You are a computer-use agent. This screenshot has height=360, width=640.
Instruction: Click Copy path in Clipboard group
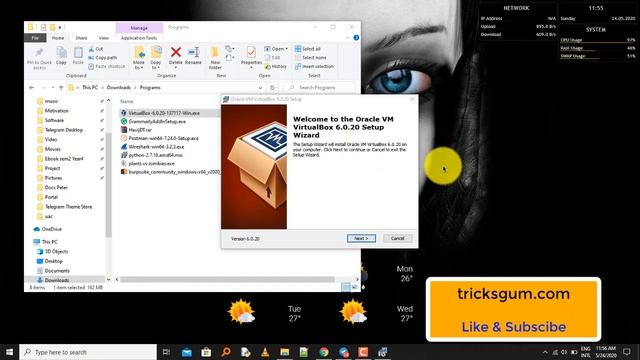click(x=102, y=58)
